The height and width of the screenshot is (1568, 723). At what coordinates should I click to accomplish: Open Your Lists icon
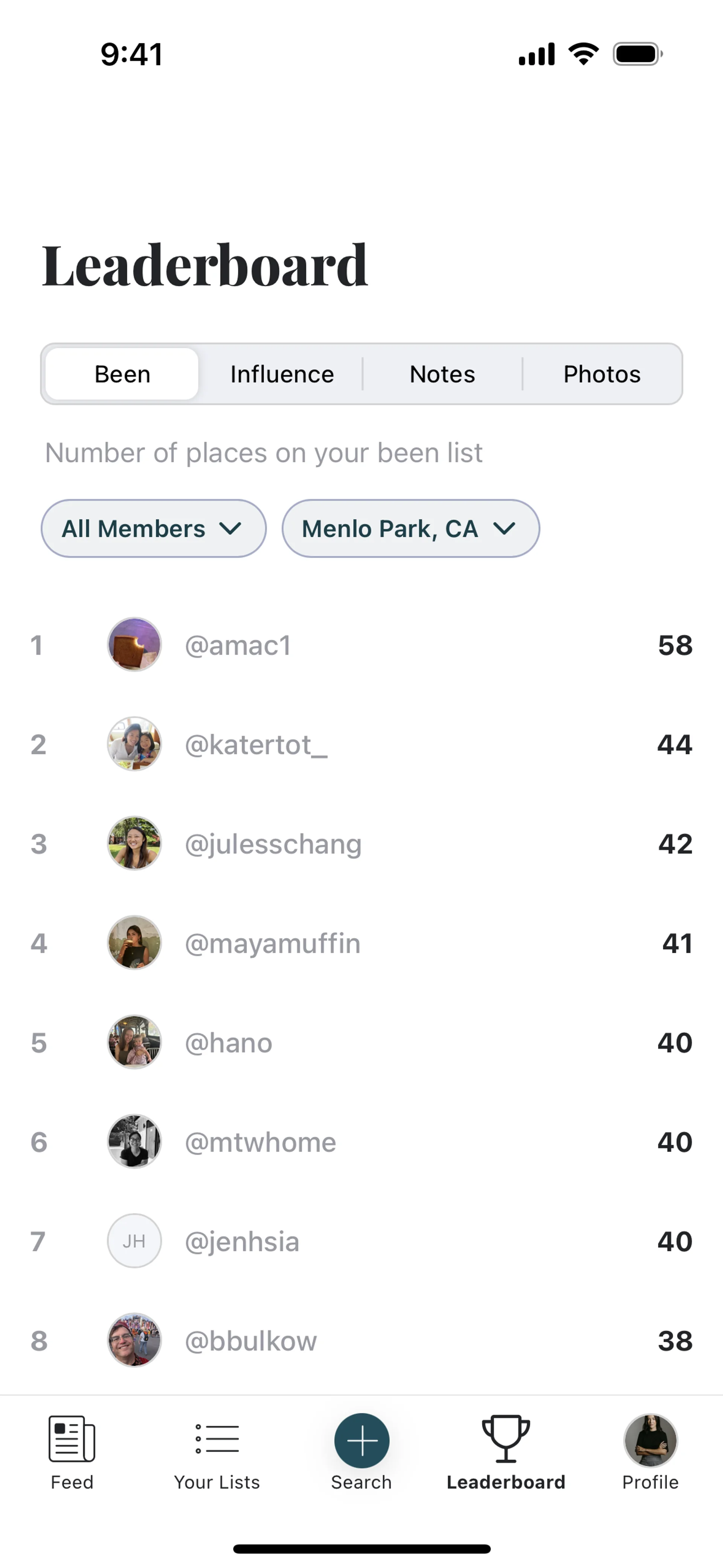(x=217, y=1439)
